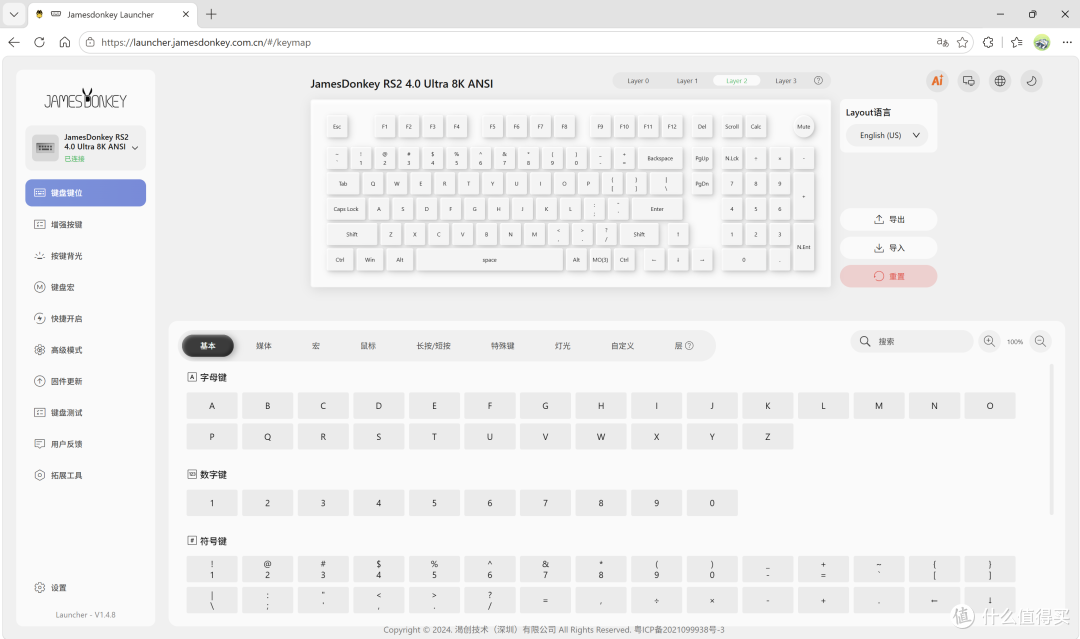This screenshot has width=1080, height=639.
Task: Click the browser refresh button
Action: 39,42
